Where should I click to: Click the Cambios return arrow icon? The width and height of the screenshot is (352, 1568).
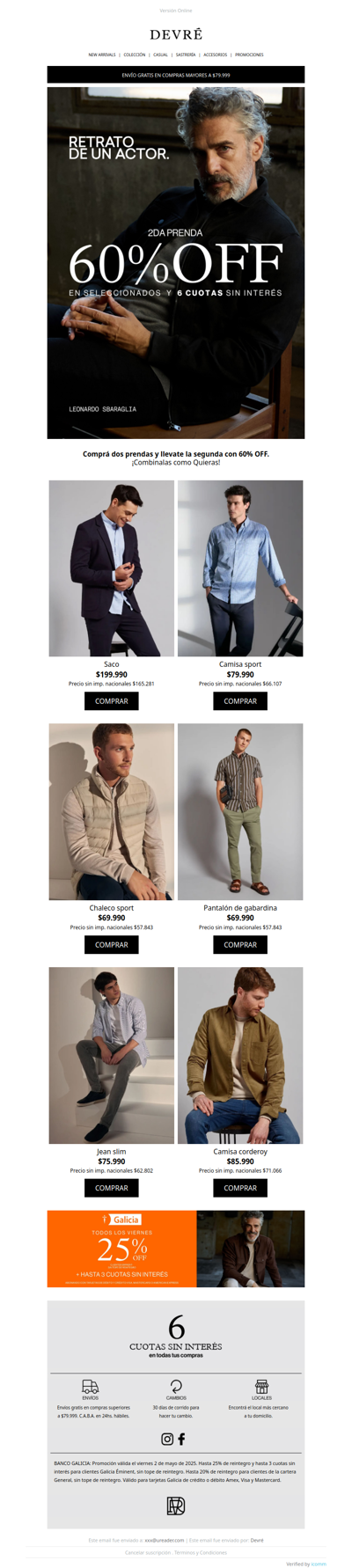(x=176, y=1387)
